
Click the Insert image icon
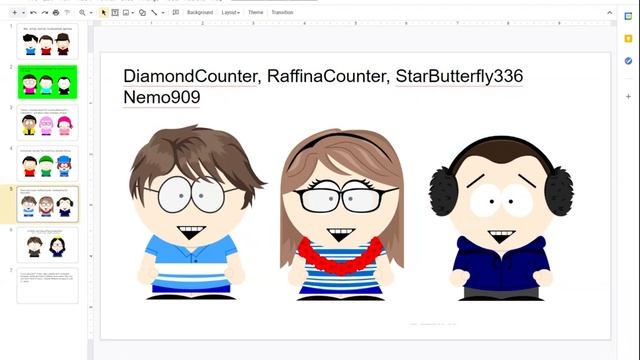(x=126, y=13)
